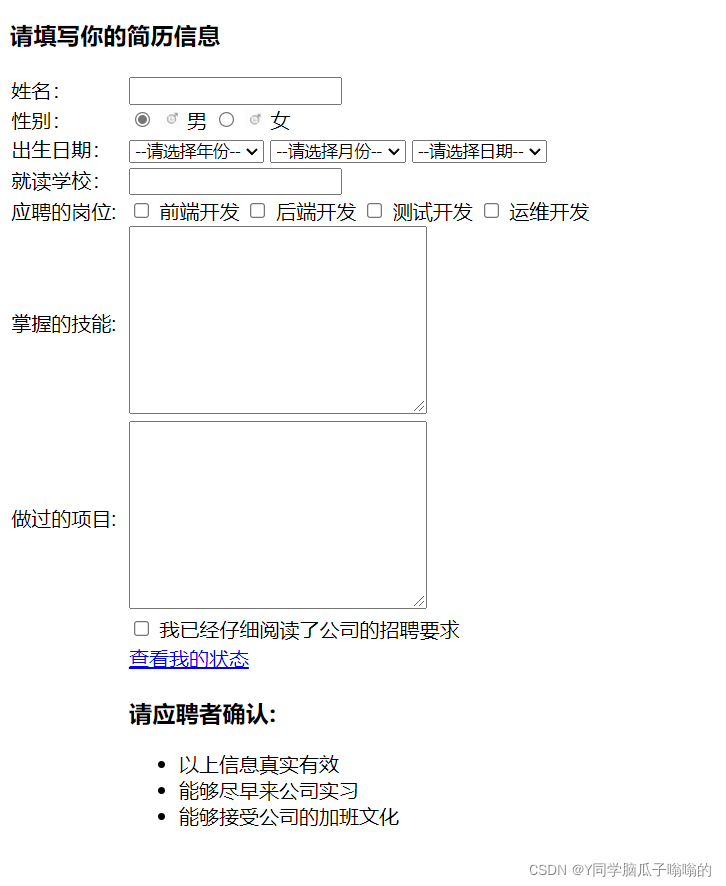Open the 请选择月份 dropdown
Viewport: 726px width, 886px height.
[338, 151]
